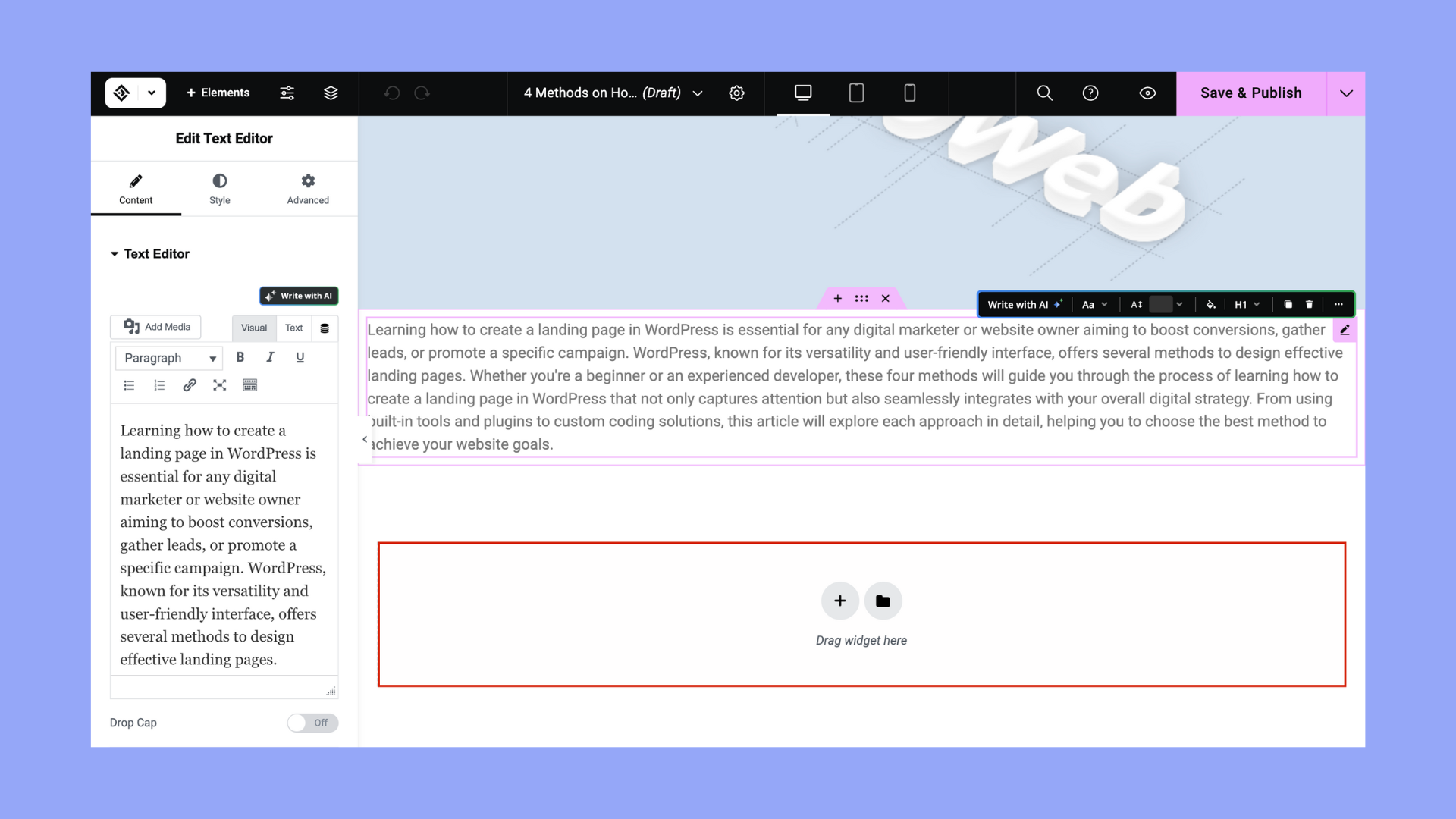Click the paint bucket fill icon

point(1210,304)
